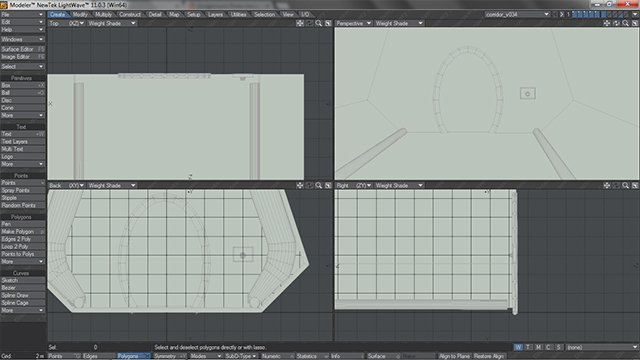
Task: Open the Top viewport Weight Shade dropdown
Action: pyautogui.click(x=112, y=23)
